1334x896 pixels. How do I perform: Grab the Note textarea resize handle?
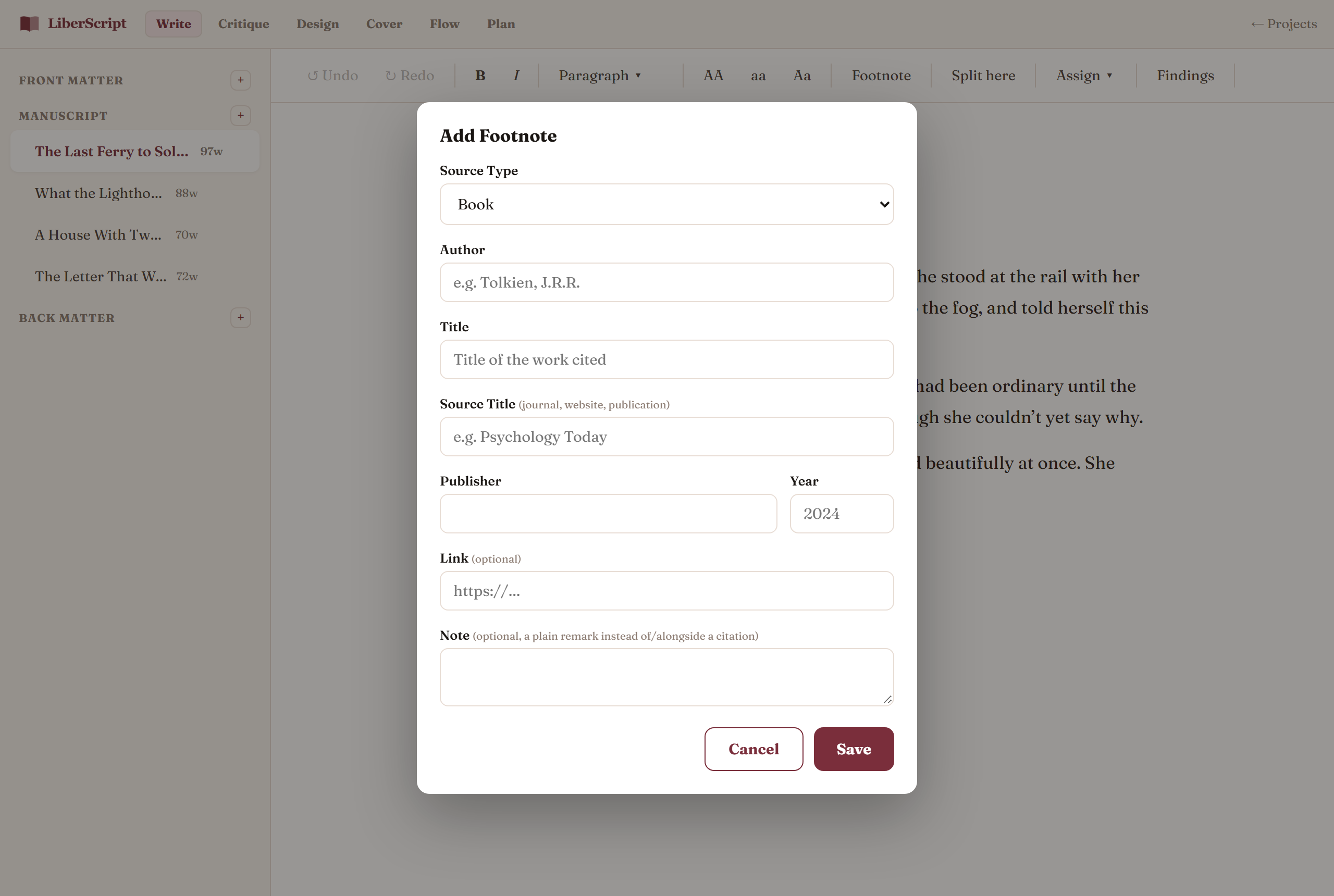pos(887,700)
